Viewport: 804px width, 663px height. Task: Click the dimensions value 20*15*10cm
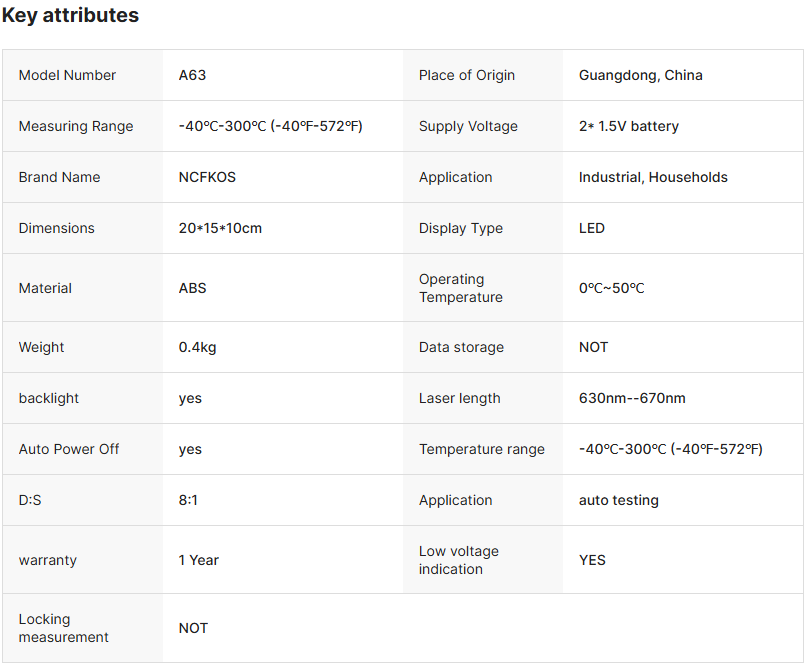[x=220, y=228]
